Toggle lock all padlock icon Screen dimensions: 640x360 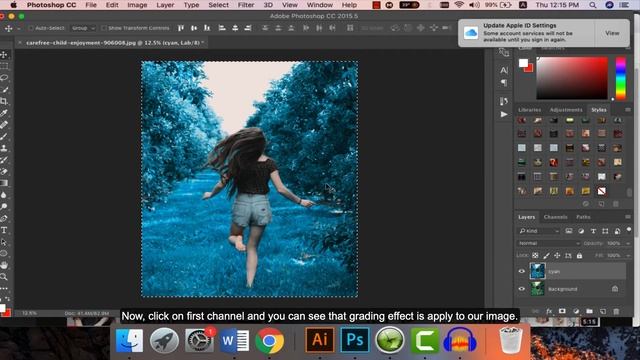point(579,256)
